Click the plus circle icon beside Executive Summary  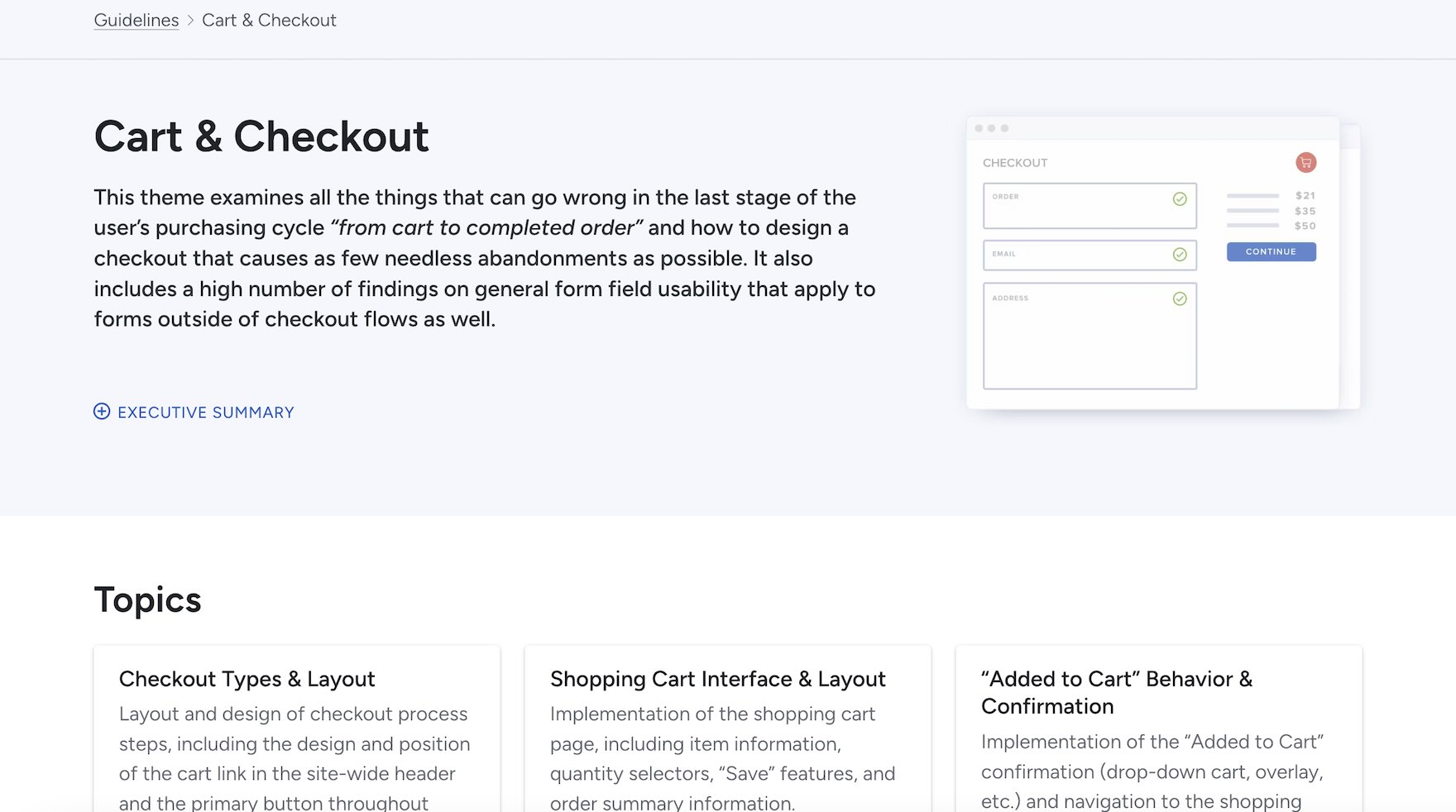tap(102, 412)
